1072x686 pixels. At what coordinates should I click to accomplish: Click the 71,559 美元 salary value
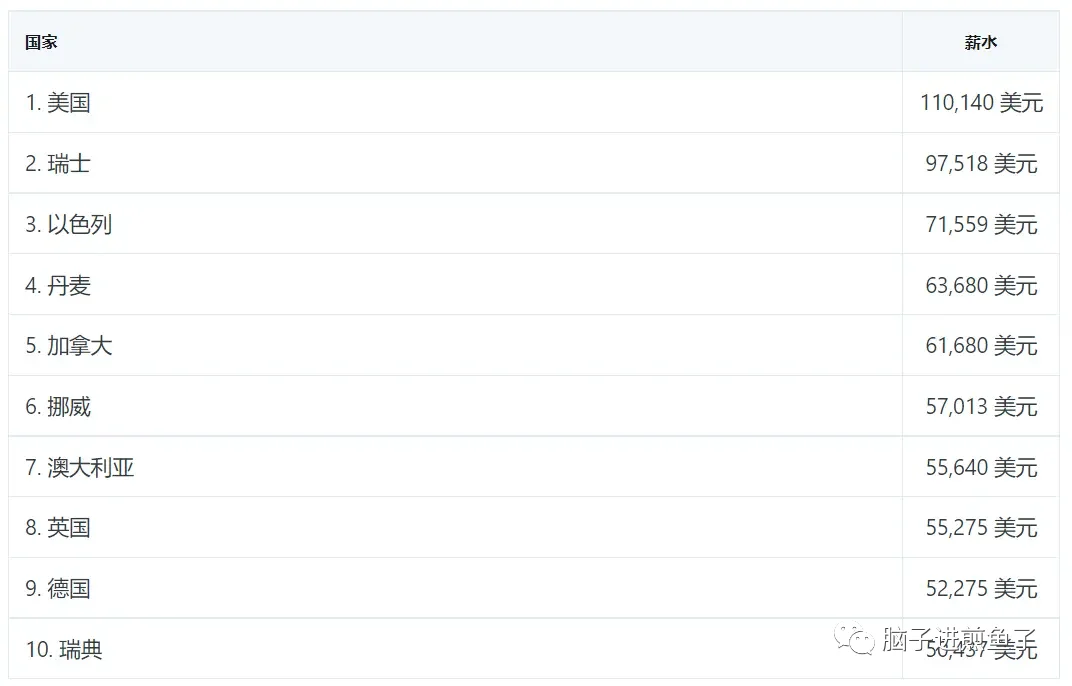[981, 224]
